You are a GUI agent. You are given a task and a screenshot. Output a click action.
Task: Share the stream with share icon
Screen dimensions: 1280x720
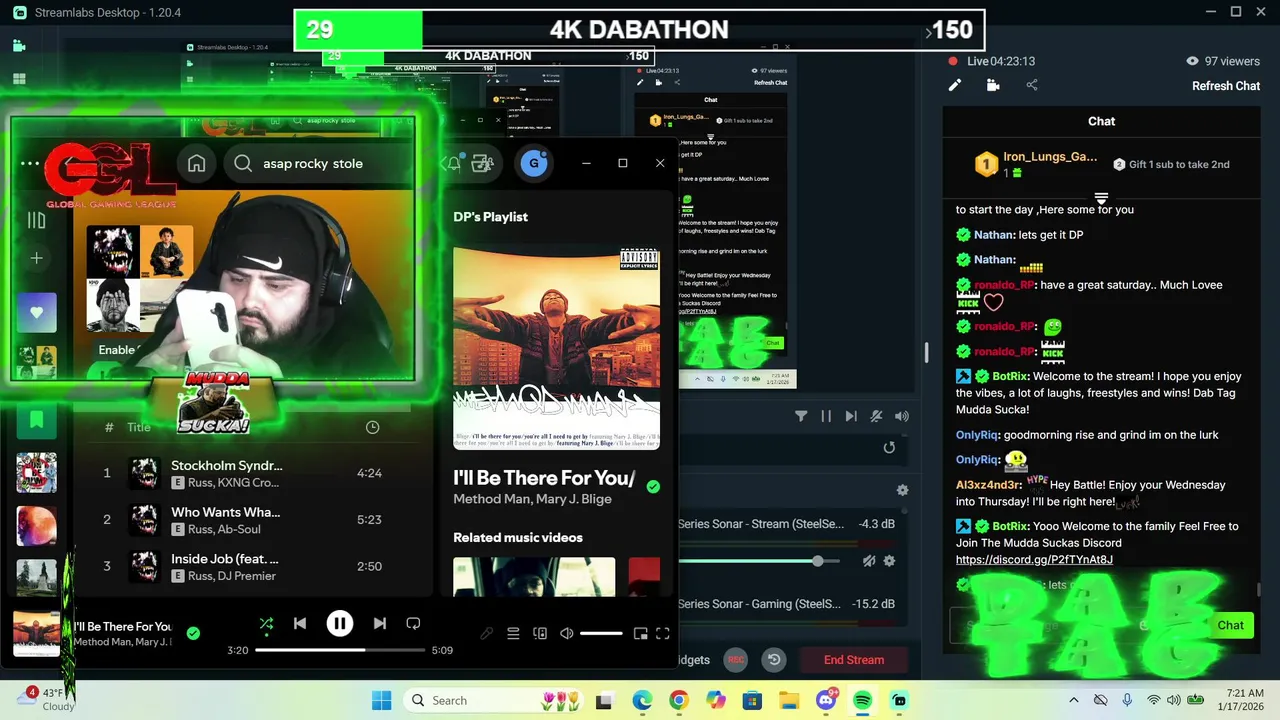[1032, 86]
